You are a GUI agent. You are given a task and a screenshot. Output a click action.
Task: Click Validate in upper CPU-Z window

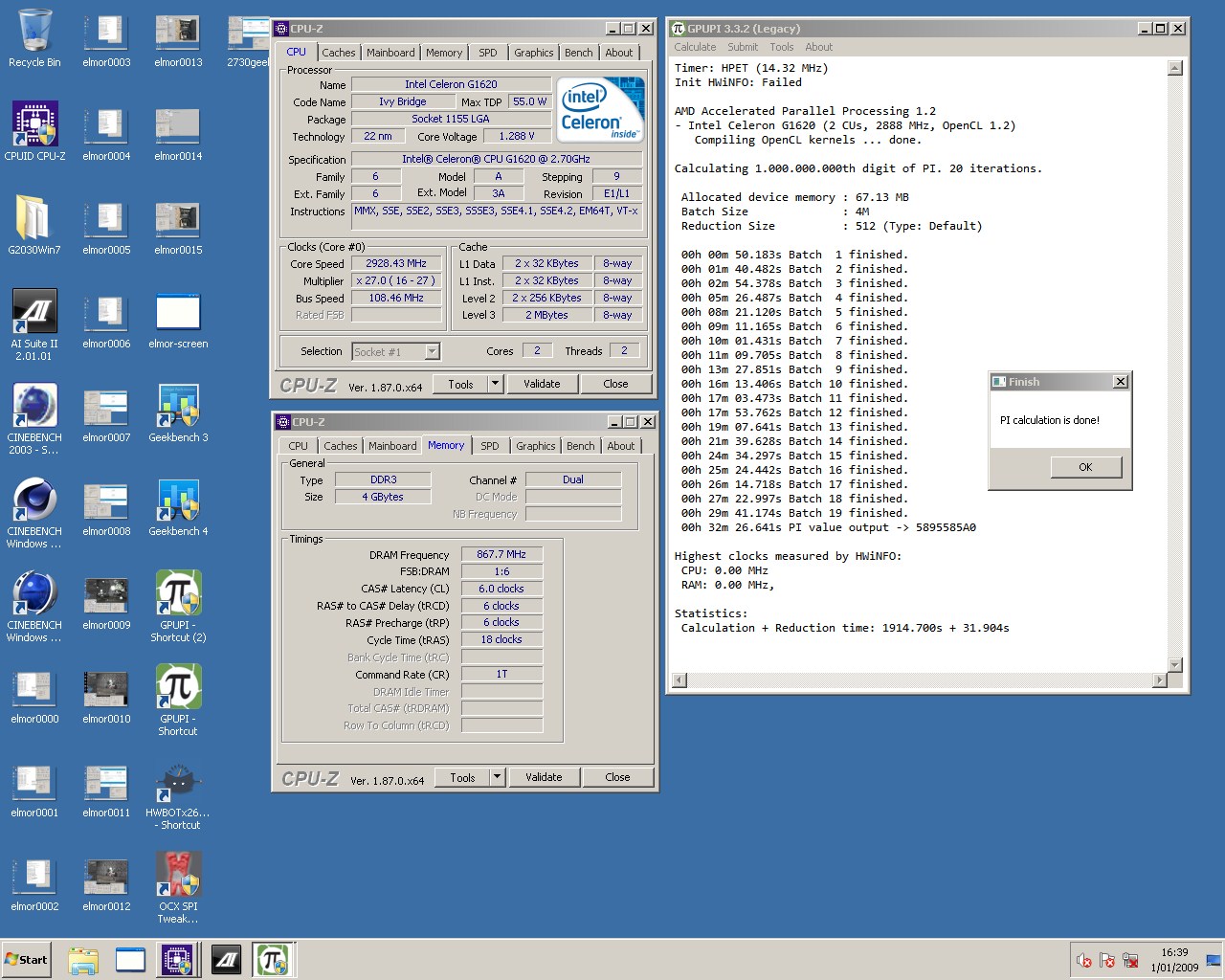[542, 384]
